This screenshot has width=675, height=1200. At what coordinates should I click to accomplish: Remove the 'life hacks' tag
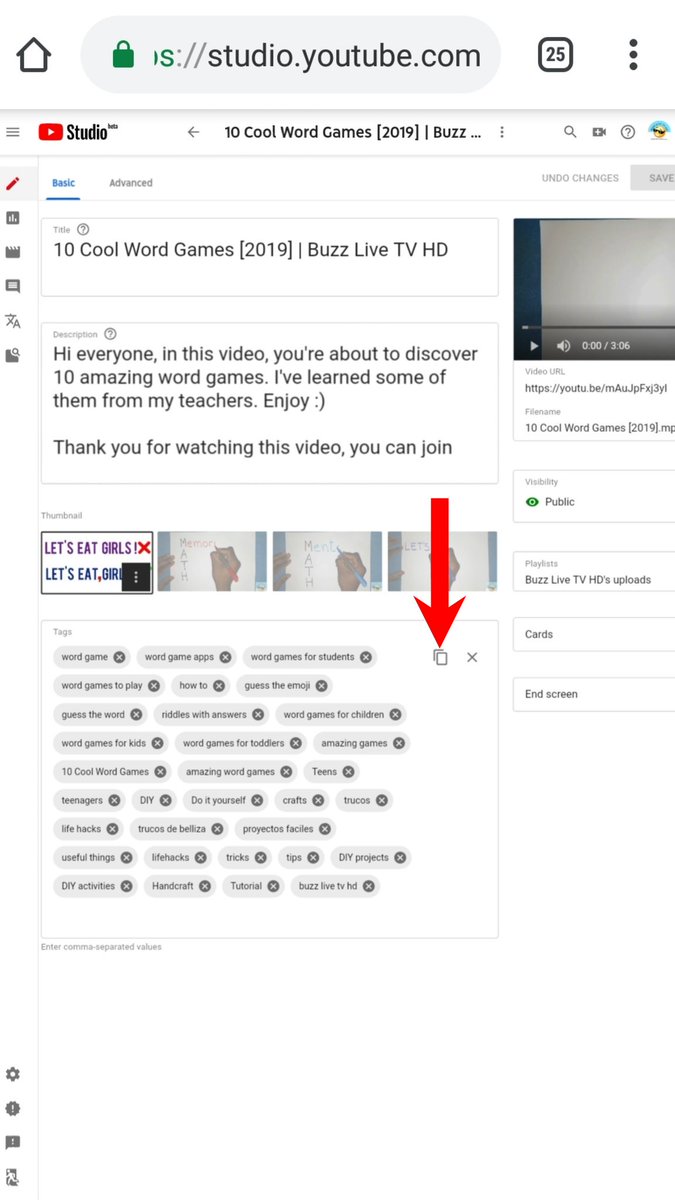coord(112,829)
